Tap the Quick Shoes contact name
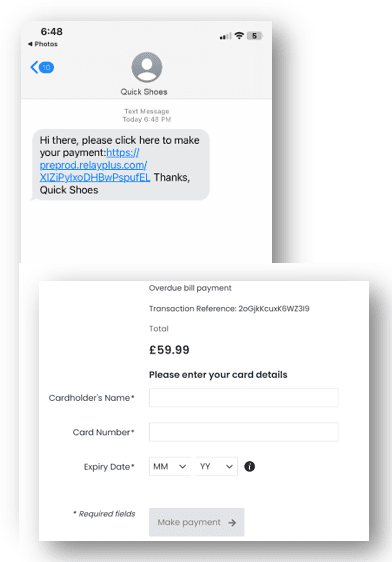The width and height of the screenshot is (392, 562). point(144,92)
